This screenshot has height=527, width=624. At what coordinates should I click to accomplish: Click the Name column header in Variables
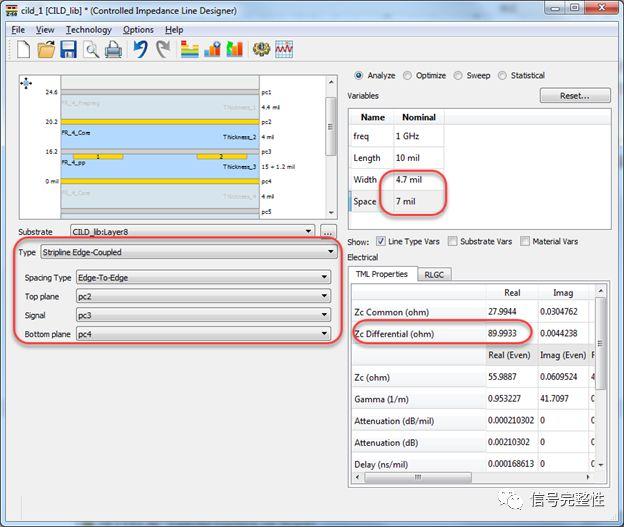pyautogui.click(x=372, y=117)
